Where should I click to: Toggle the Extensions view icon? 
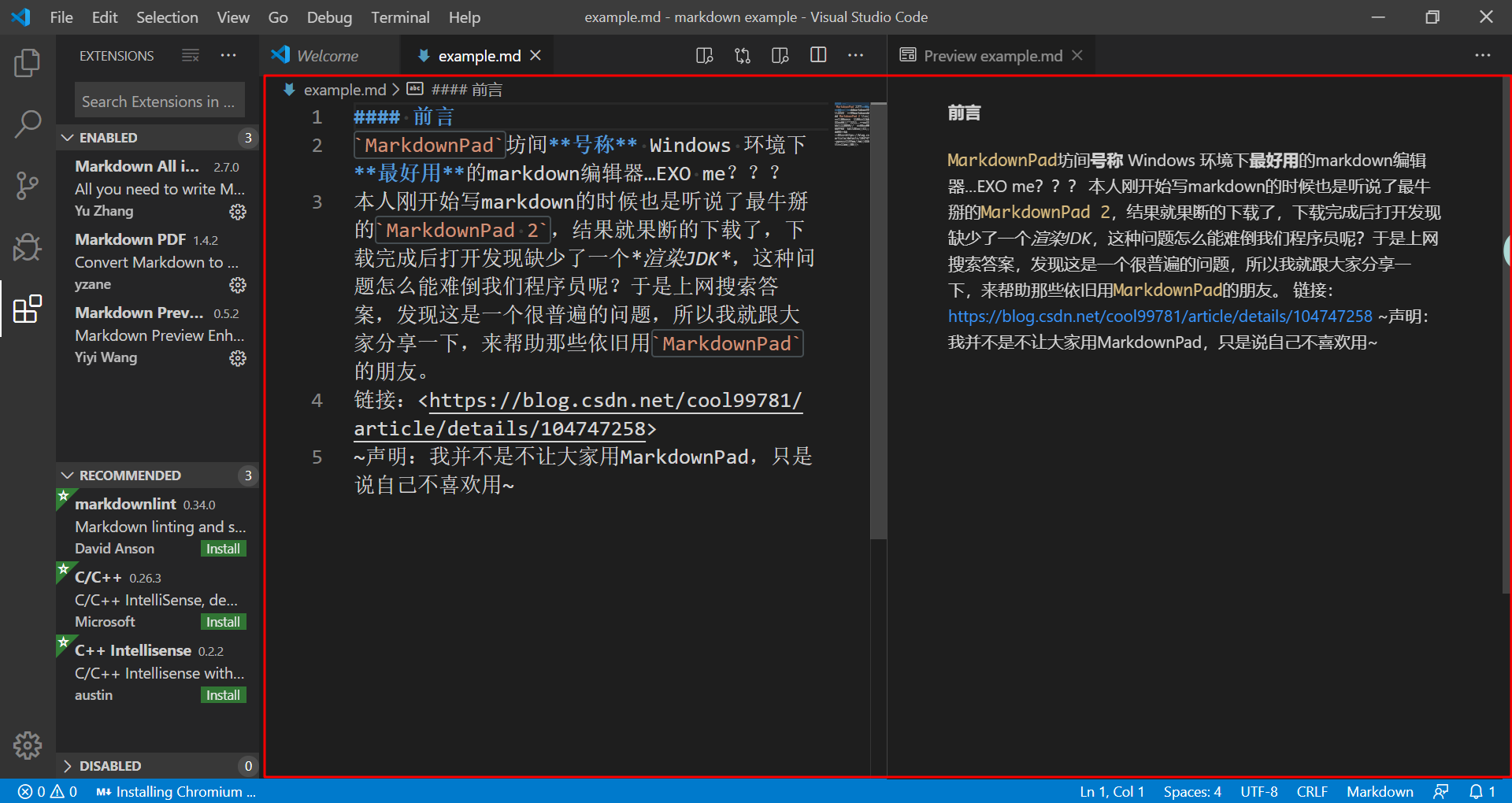[28, 309]
